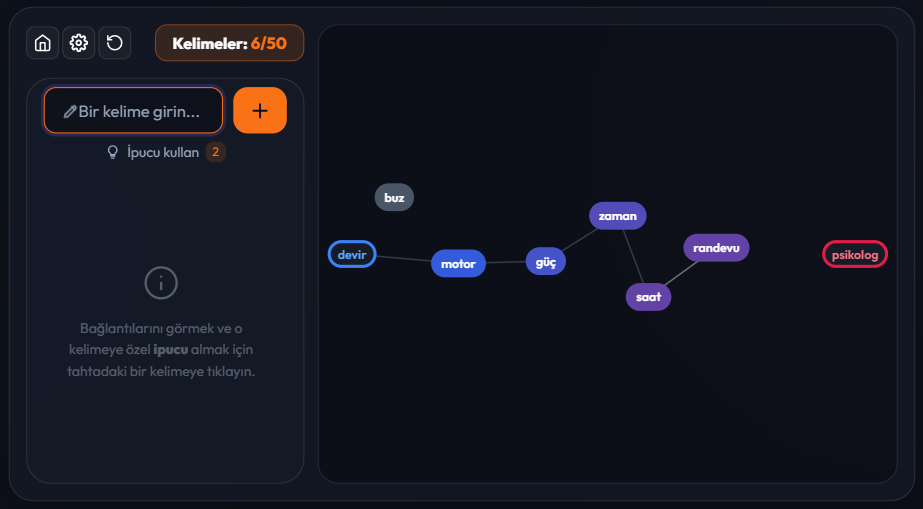
Task: Select the 'psikolog' target node
Action: (x=855, y=254)
